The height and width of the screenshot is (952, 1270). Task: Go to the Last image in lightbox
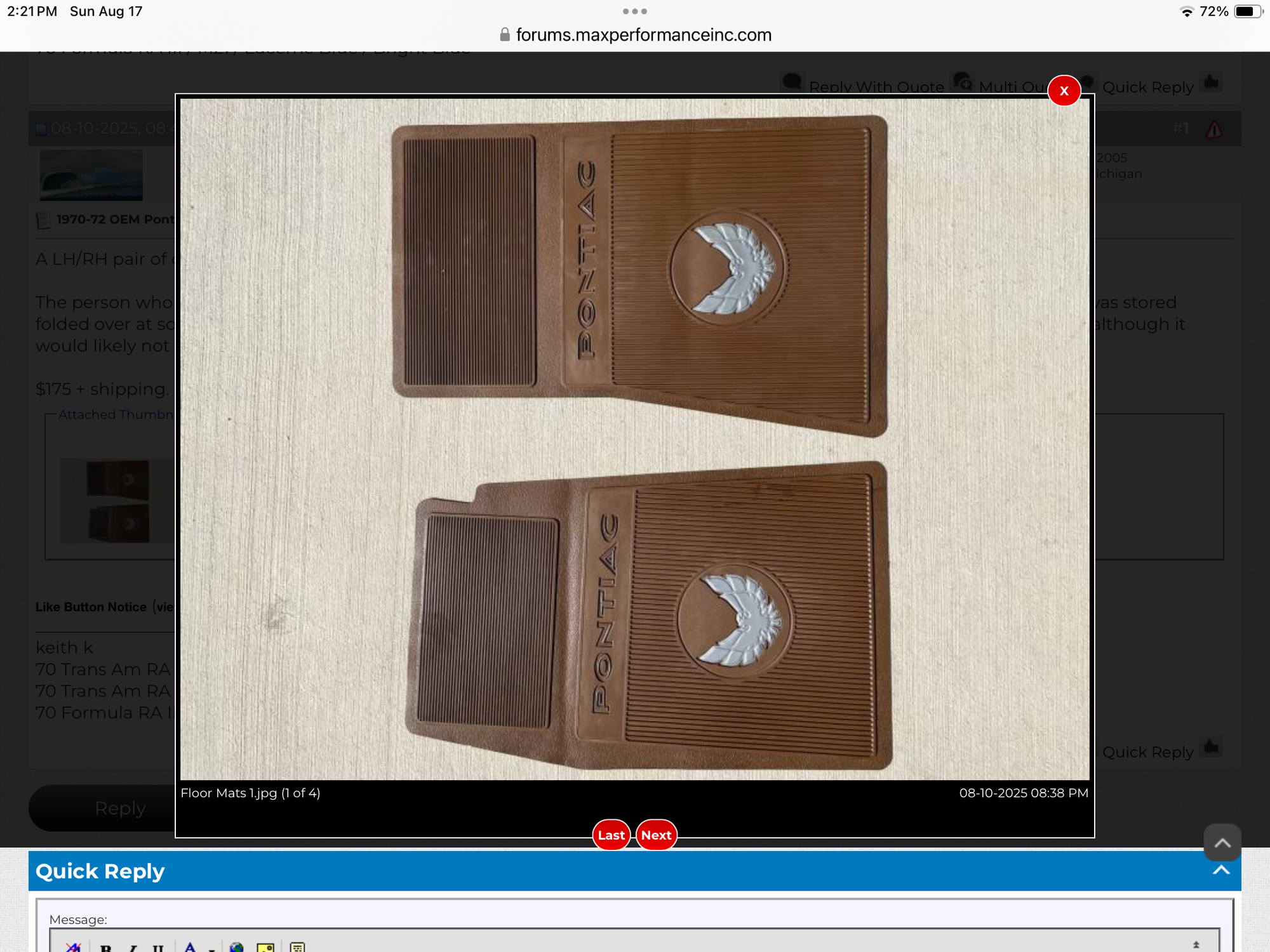(x=611, y=835)
